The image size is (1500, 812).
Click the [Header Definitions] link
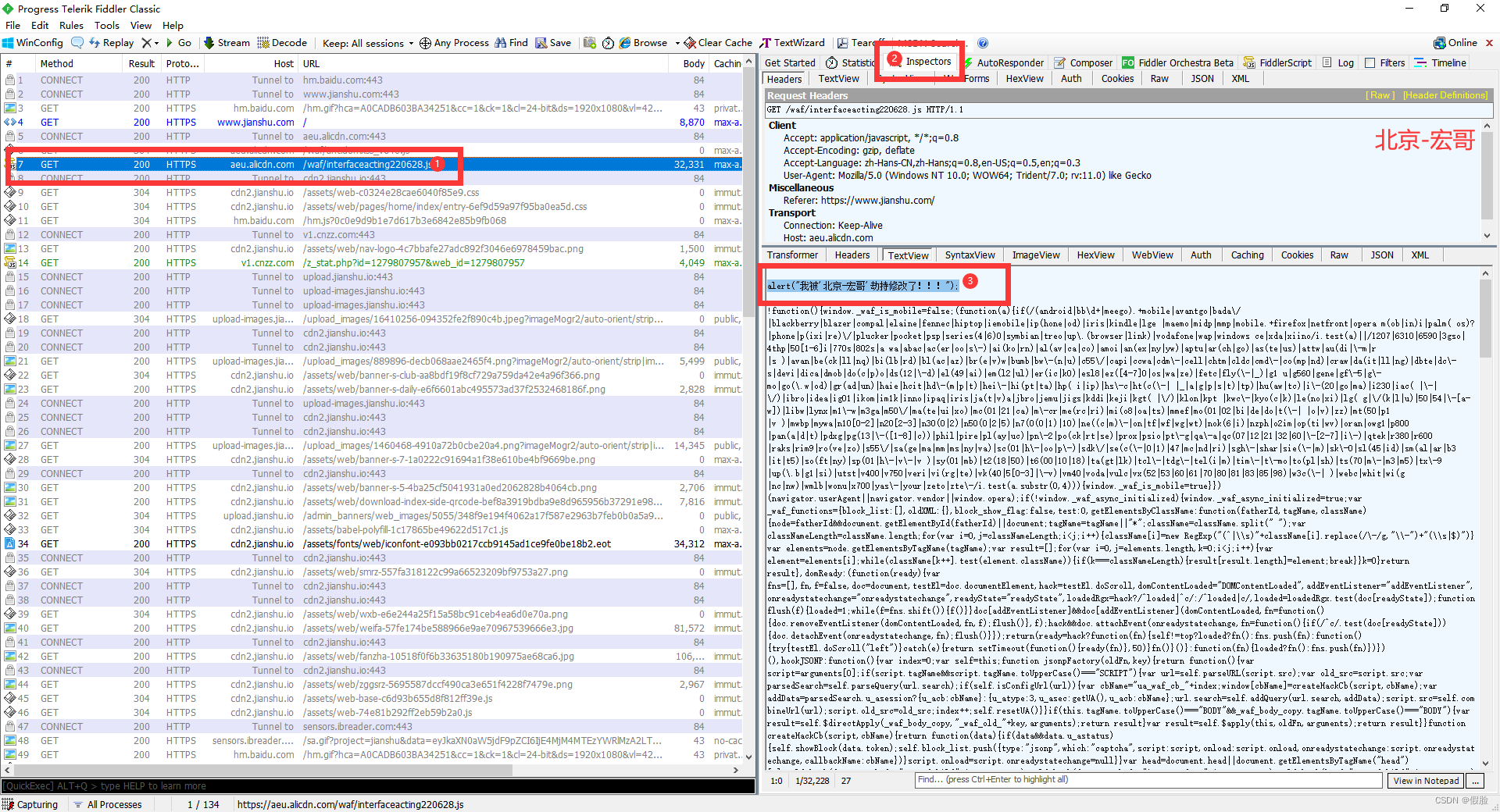coord(1445,95)
